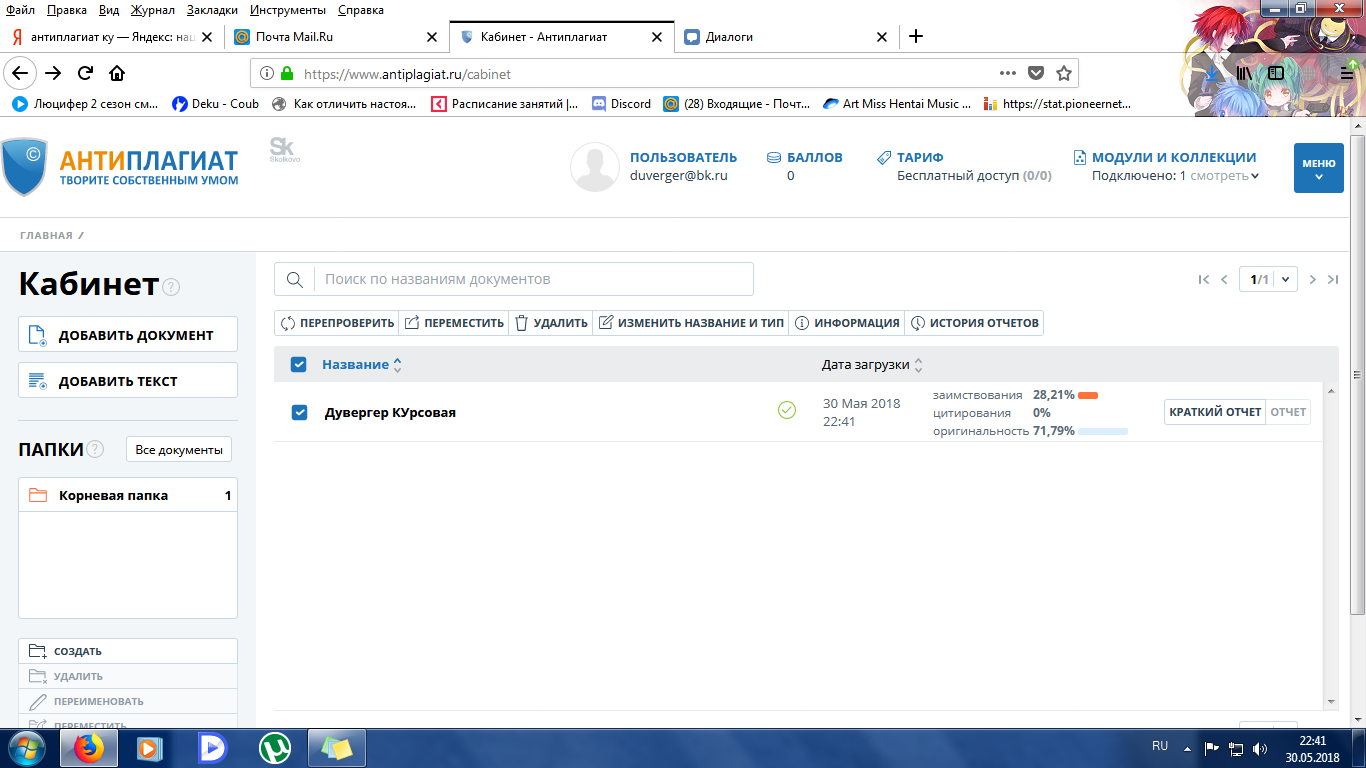Click the search magnifier icon
Viewport: 1366px width, 768px height.
pos(295,280)
